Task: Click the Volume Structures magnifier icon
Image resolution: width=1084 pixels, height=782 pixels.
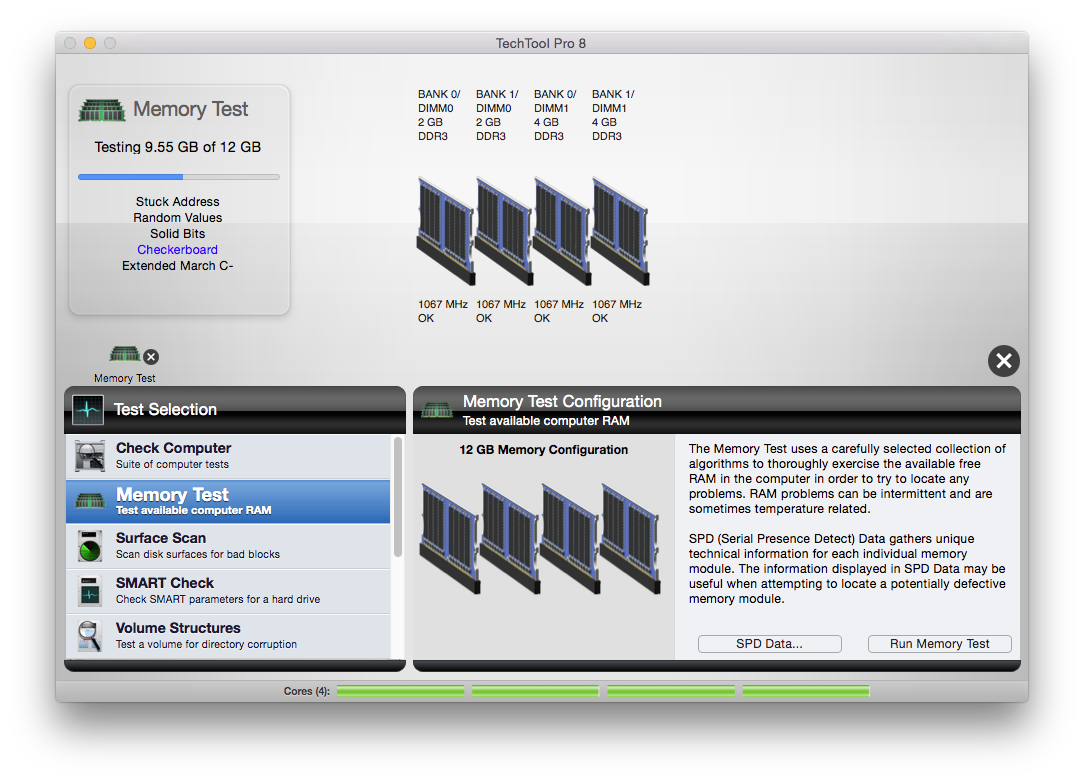Action: pos(89,635)
